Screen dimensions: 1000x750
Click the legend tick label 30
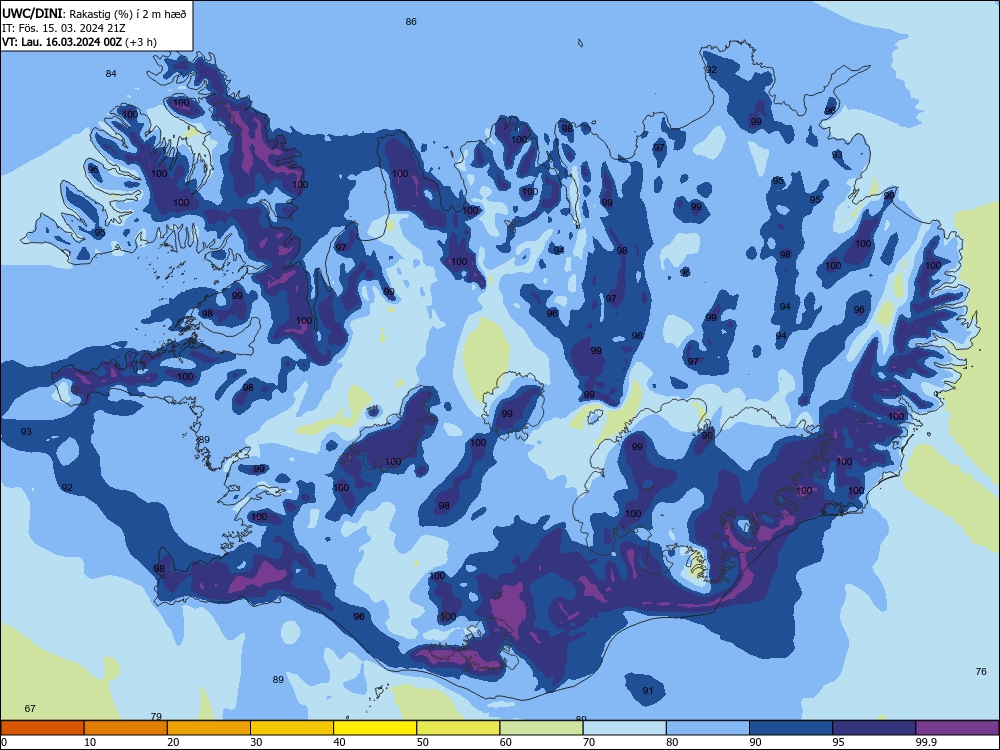point(256,742)
